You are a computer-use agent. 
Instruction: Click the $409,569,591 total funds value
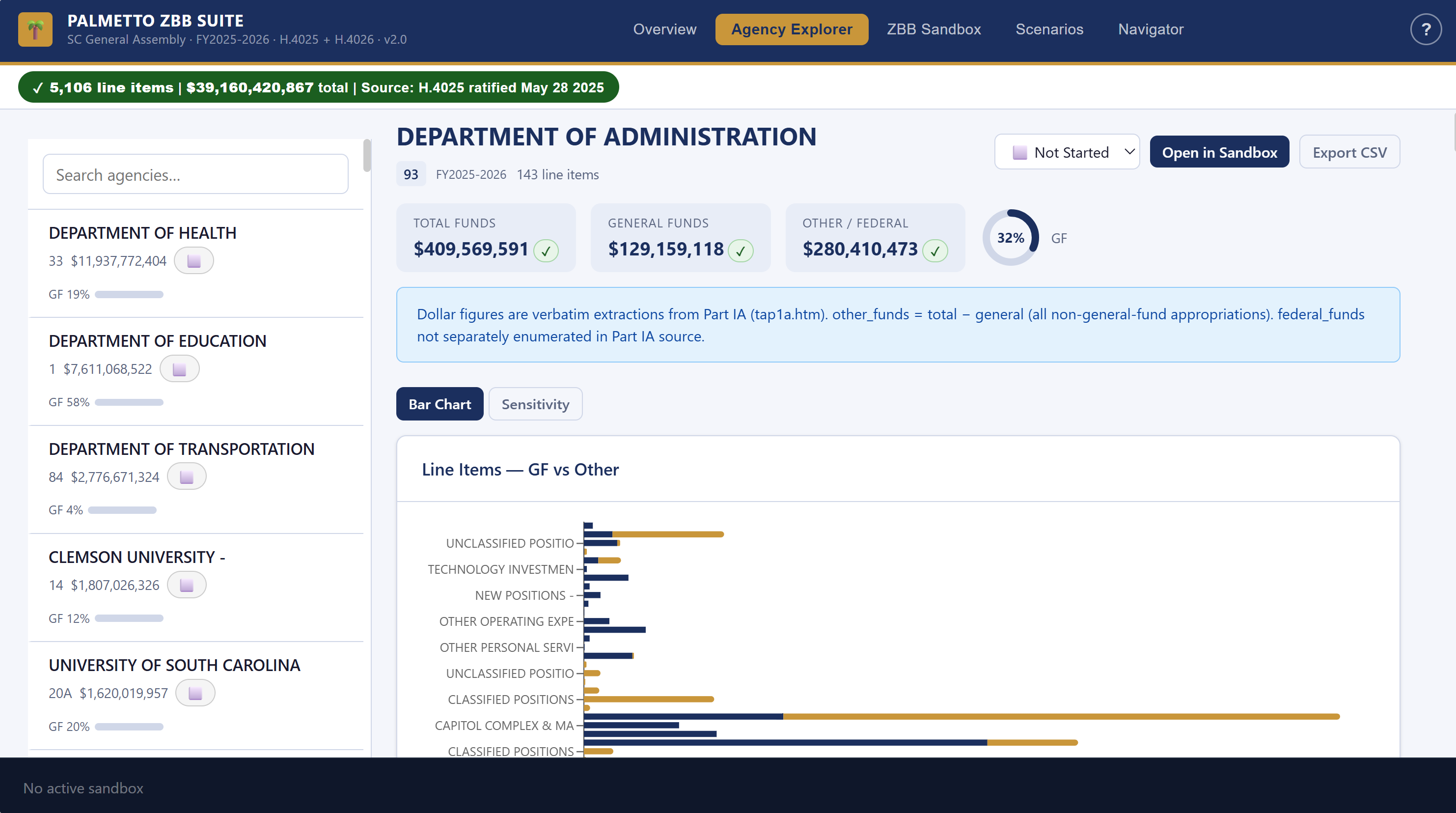(471, 249)
